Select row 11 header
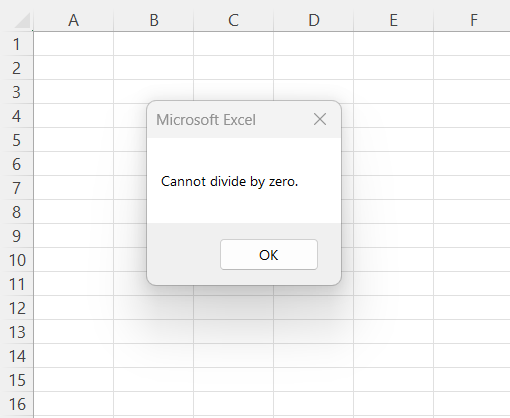 17,284
